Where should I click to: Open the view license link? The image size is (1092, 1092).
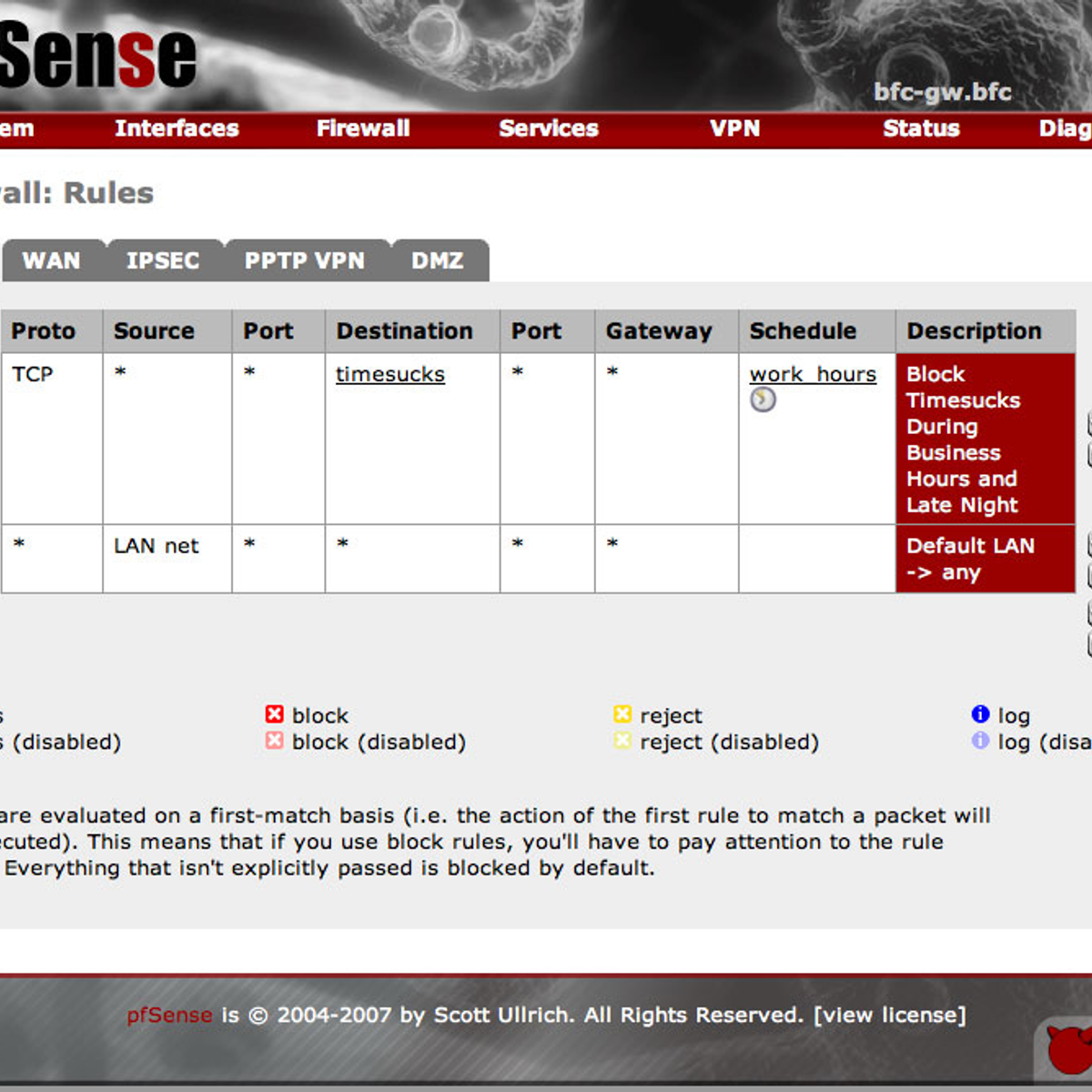click(x=890, y=1015)
